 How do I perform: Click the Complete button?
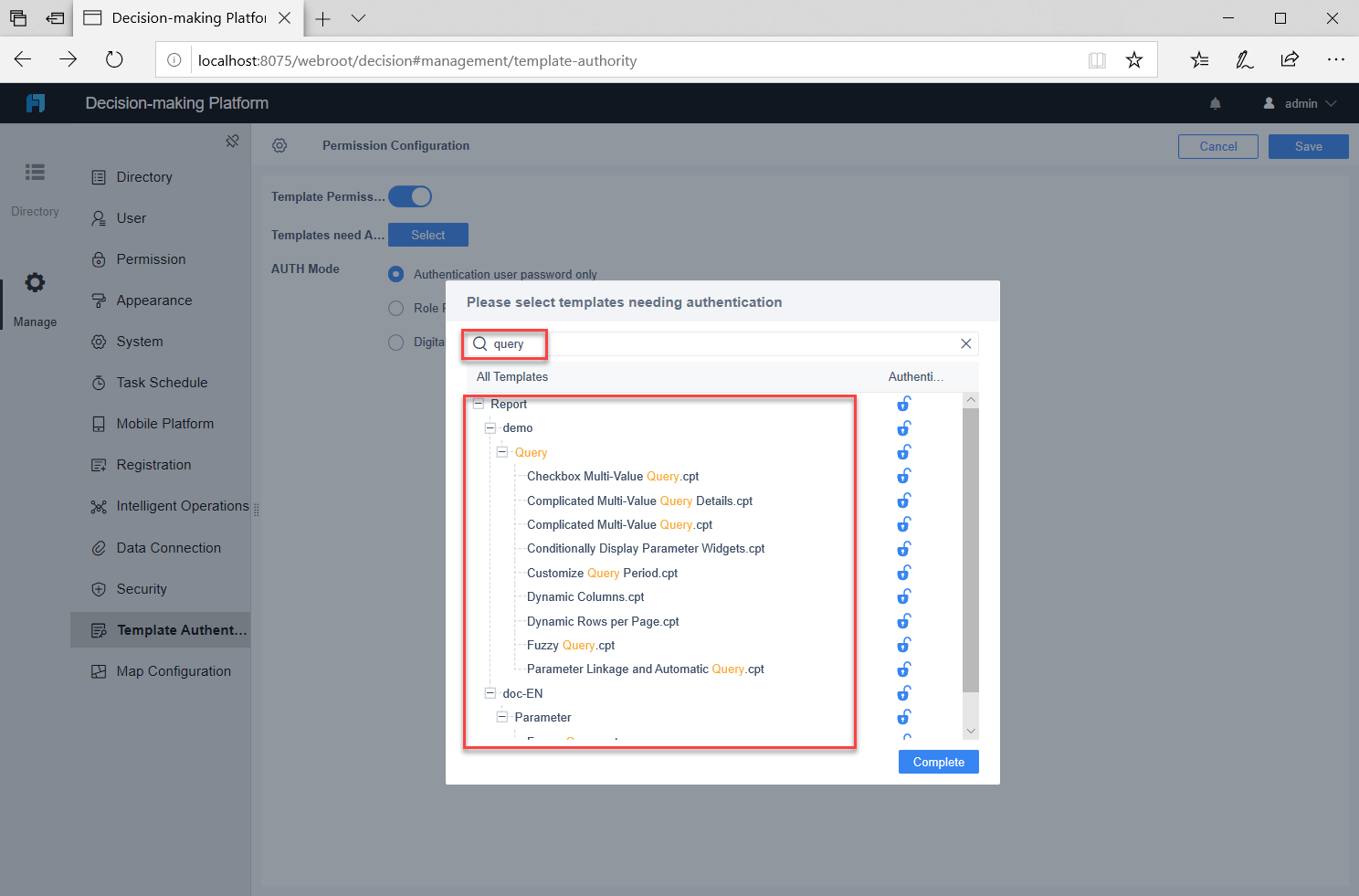pyautogui.click(x=938, y=761)
